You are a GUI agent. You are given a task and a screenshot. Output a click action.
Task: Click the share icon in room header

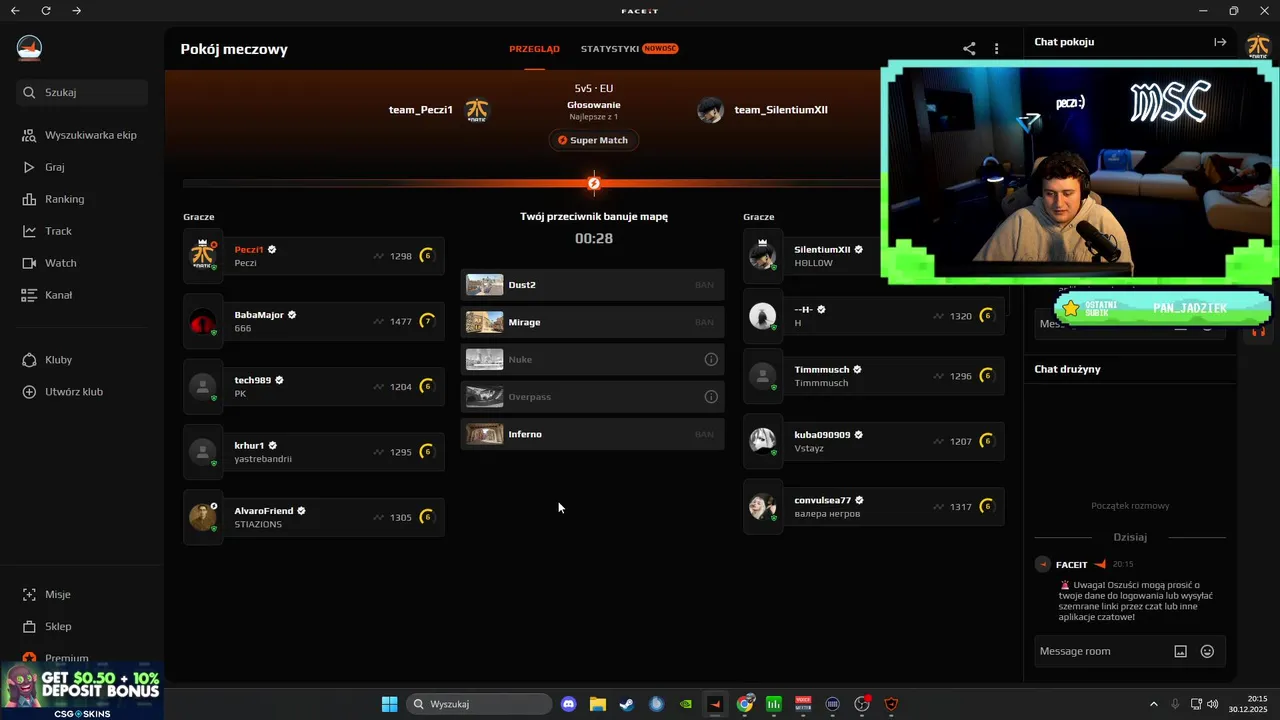969,48
